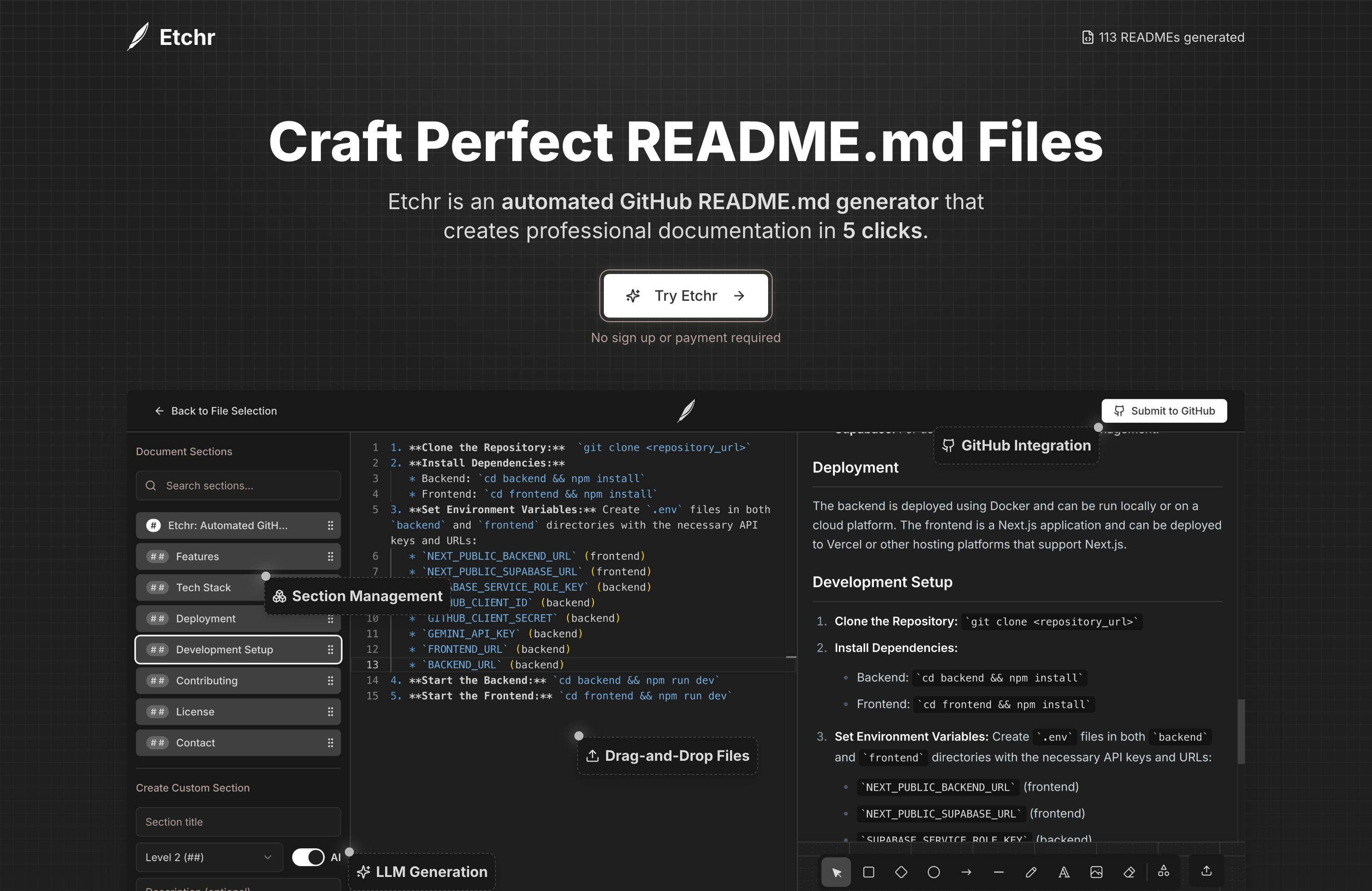Click the back arrow beside Back to File Selection
The image size is (1372, 891).
pyautogui.click(x=159, y=411)
